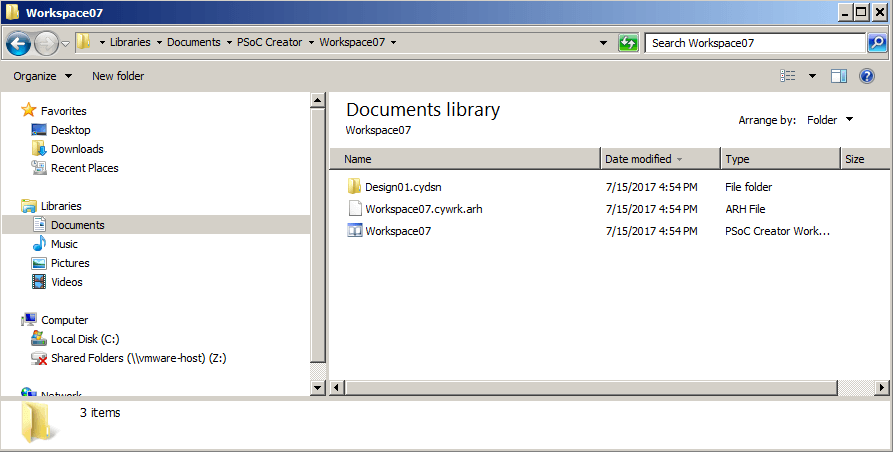Click the Libraries icon in sidebar
893x452 pixels.
click(x=28, y=206)
